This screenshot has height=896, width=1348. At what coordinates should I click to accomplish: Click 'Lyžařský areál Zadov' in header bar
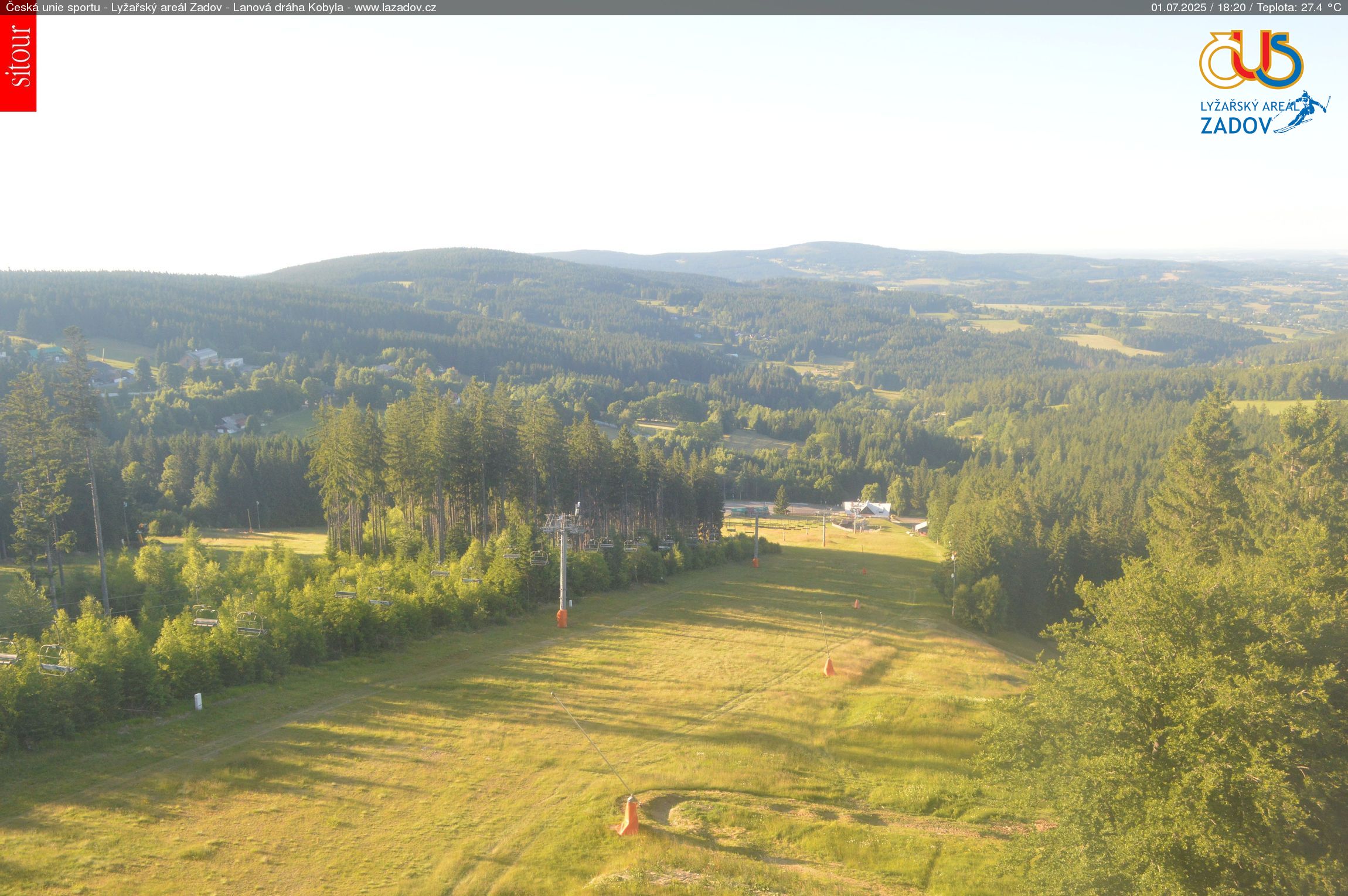click(x=168, y=7)
